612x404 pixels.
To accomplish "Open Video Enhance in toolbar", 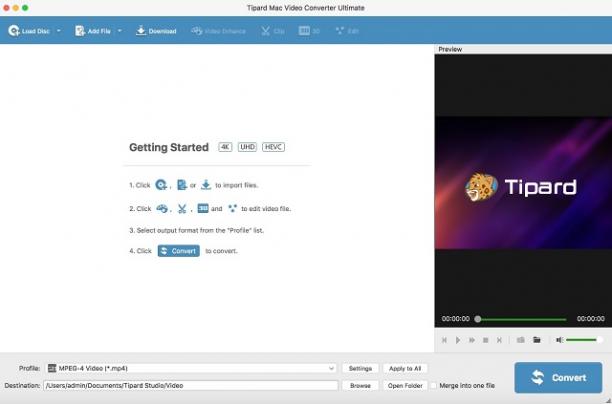I will tap(218, 31).
